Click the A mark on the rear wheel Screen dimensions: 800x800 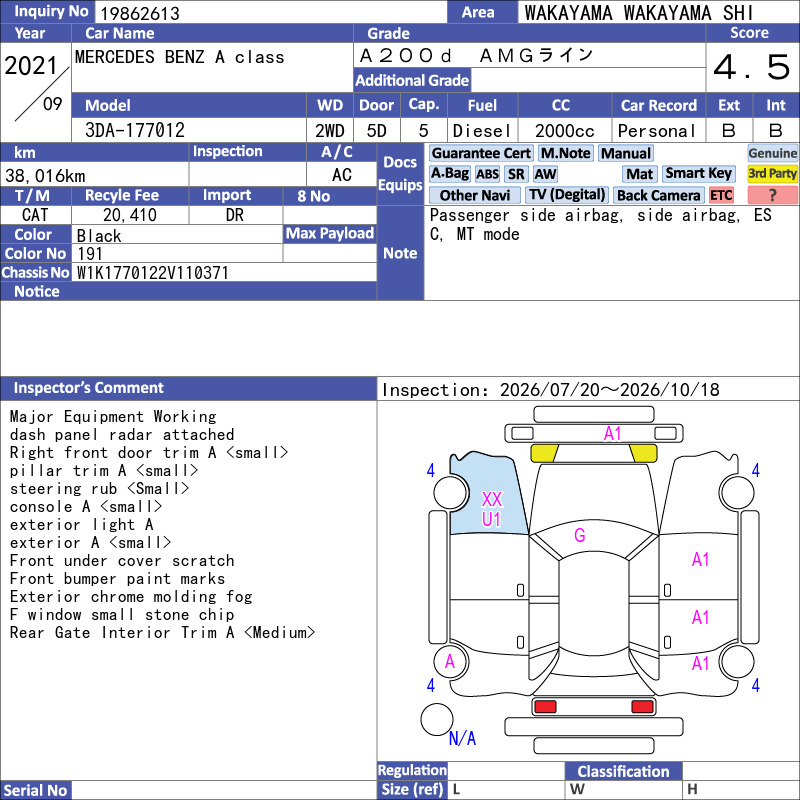tap(449, 662)
